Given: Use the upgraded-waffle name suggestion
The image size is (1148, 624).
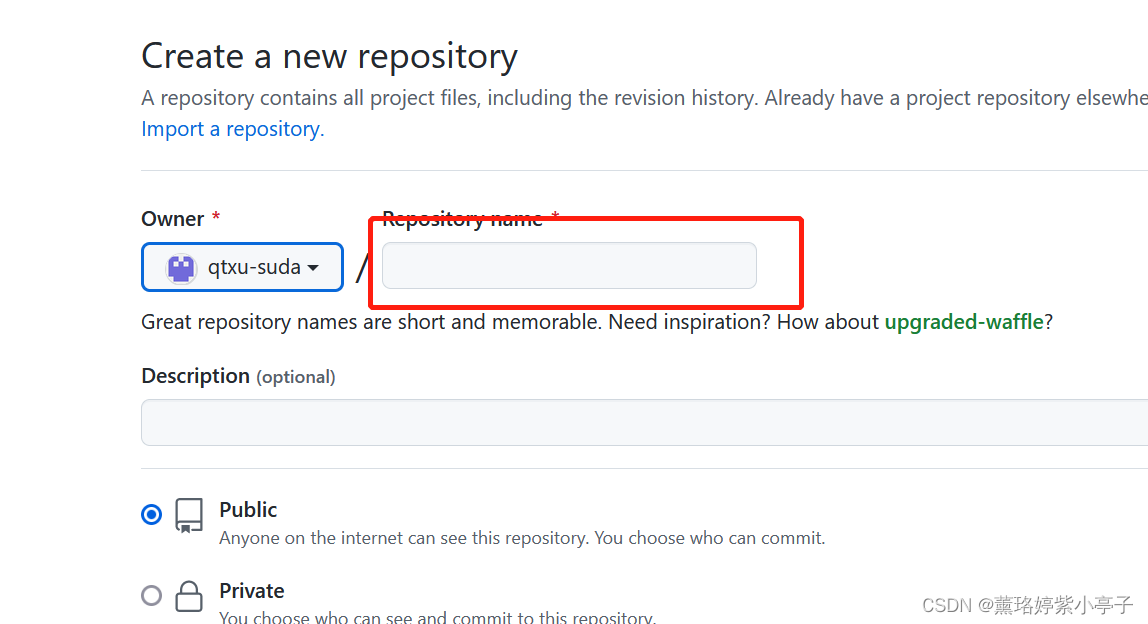Looking at the screenshot, I should tap(963, 322).
